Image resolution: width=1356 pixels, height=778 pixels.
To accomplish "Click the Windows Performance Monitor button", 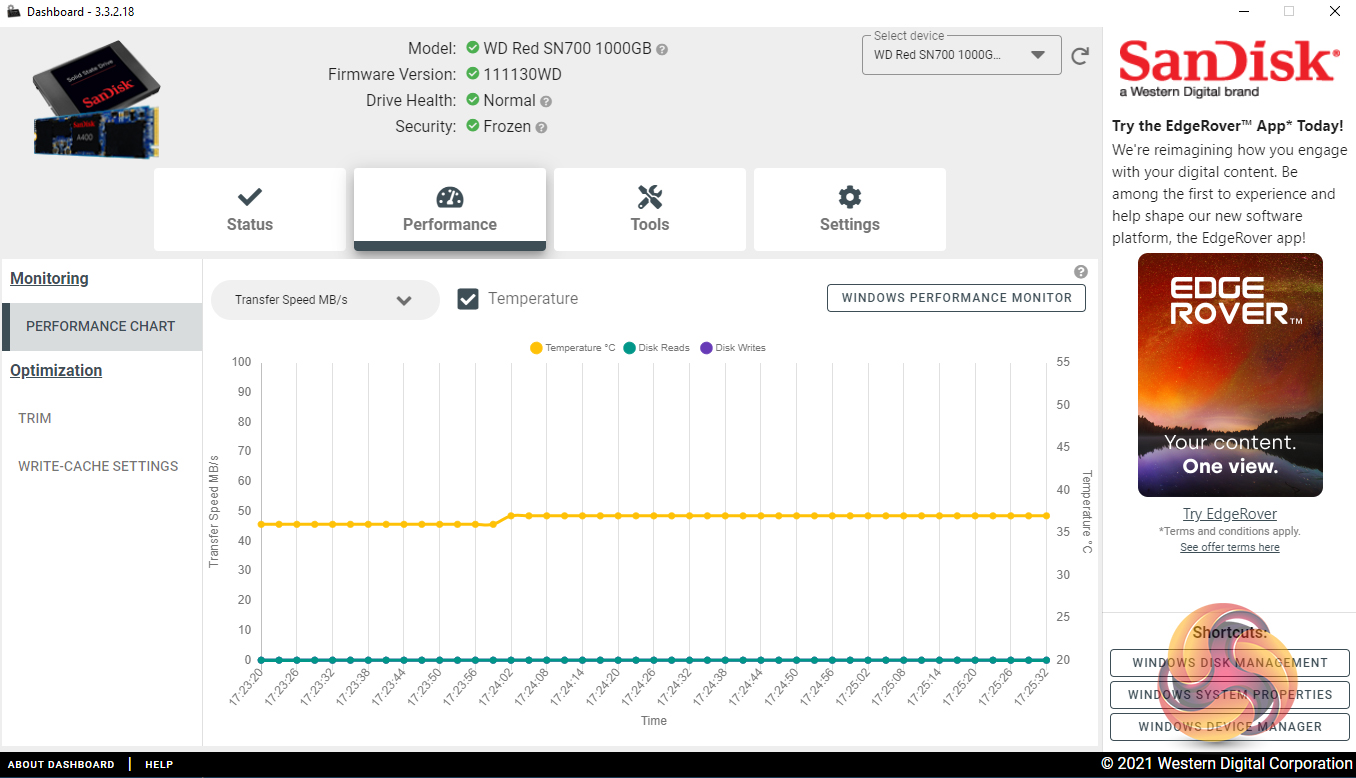I will (x=956, y=298).
